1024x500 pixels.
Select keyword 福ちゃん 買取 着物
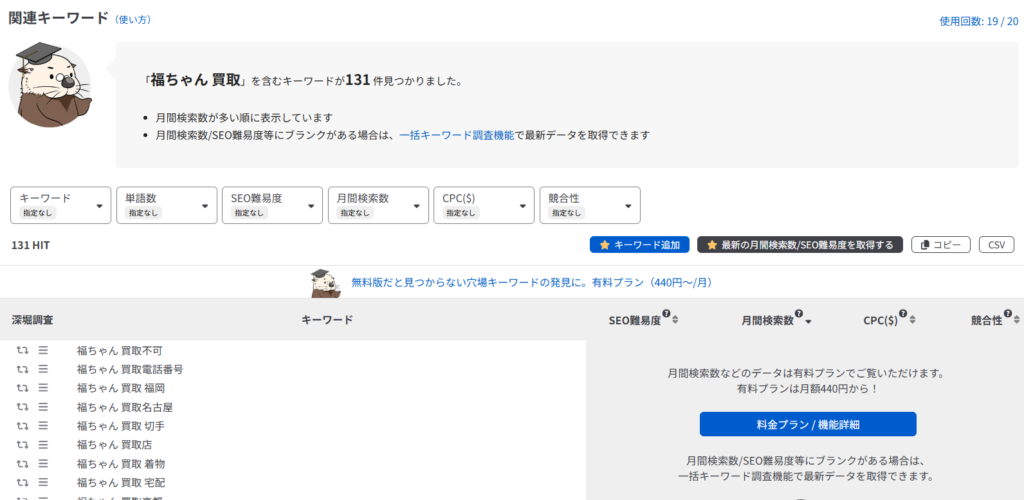pos(121,464)
